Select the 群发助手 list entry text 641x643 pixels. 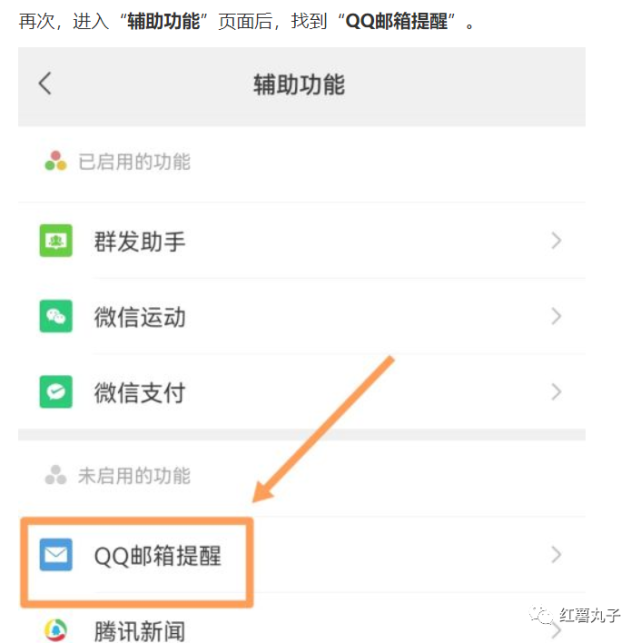[140, 241]
